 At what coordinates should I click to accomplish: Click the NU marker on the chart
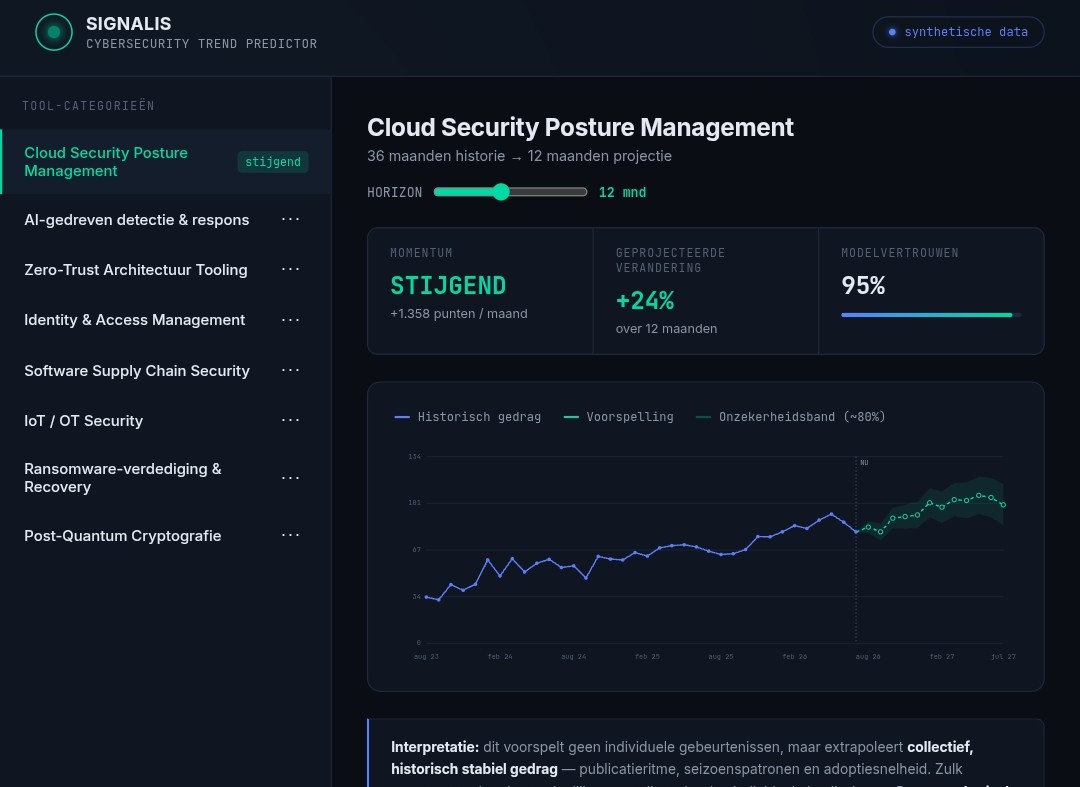[864, 463]
